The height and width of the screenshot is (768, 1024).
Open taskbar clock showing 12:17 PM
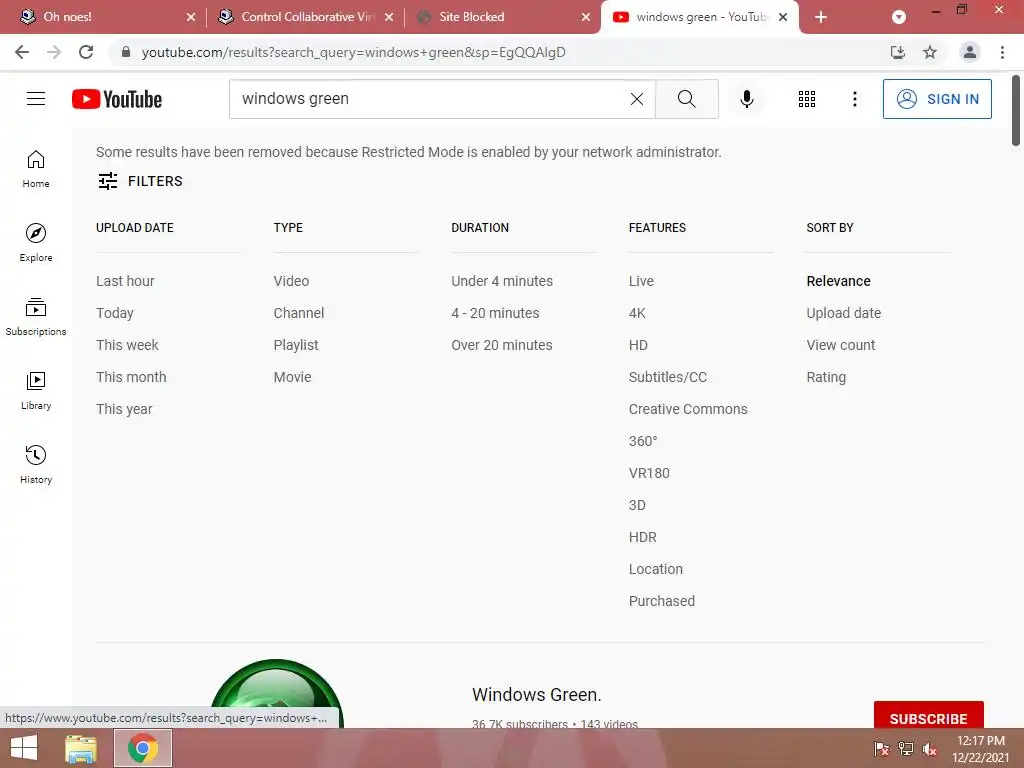coord(980,748)
